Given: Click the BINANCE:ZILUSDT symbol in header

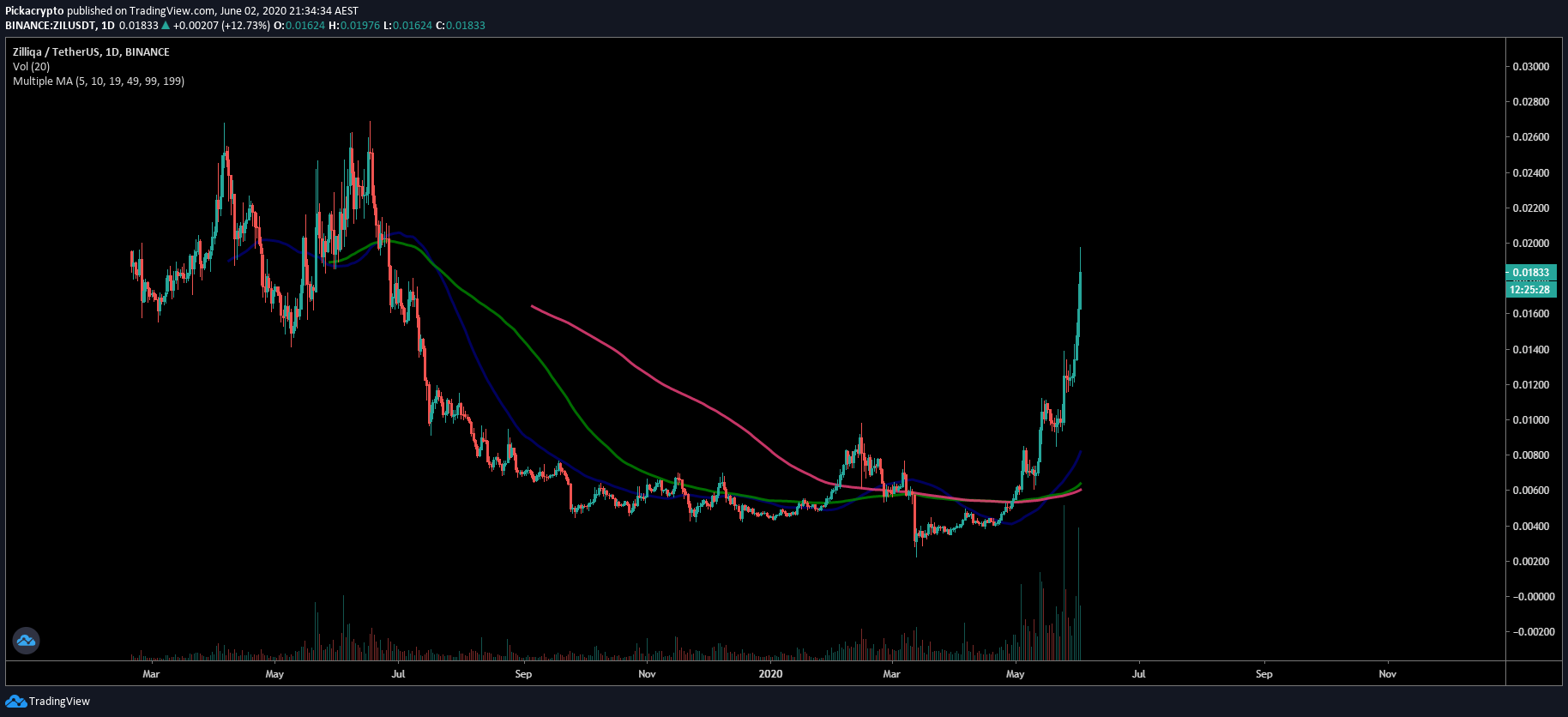Looking at the screenshot, I should pos(50,26).
